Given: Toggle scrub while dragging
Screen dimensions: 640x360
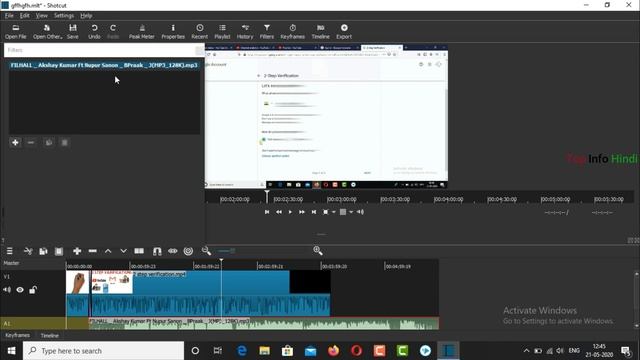Looking at the screenshot, I should click(x=173, y=251).
